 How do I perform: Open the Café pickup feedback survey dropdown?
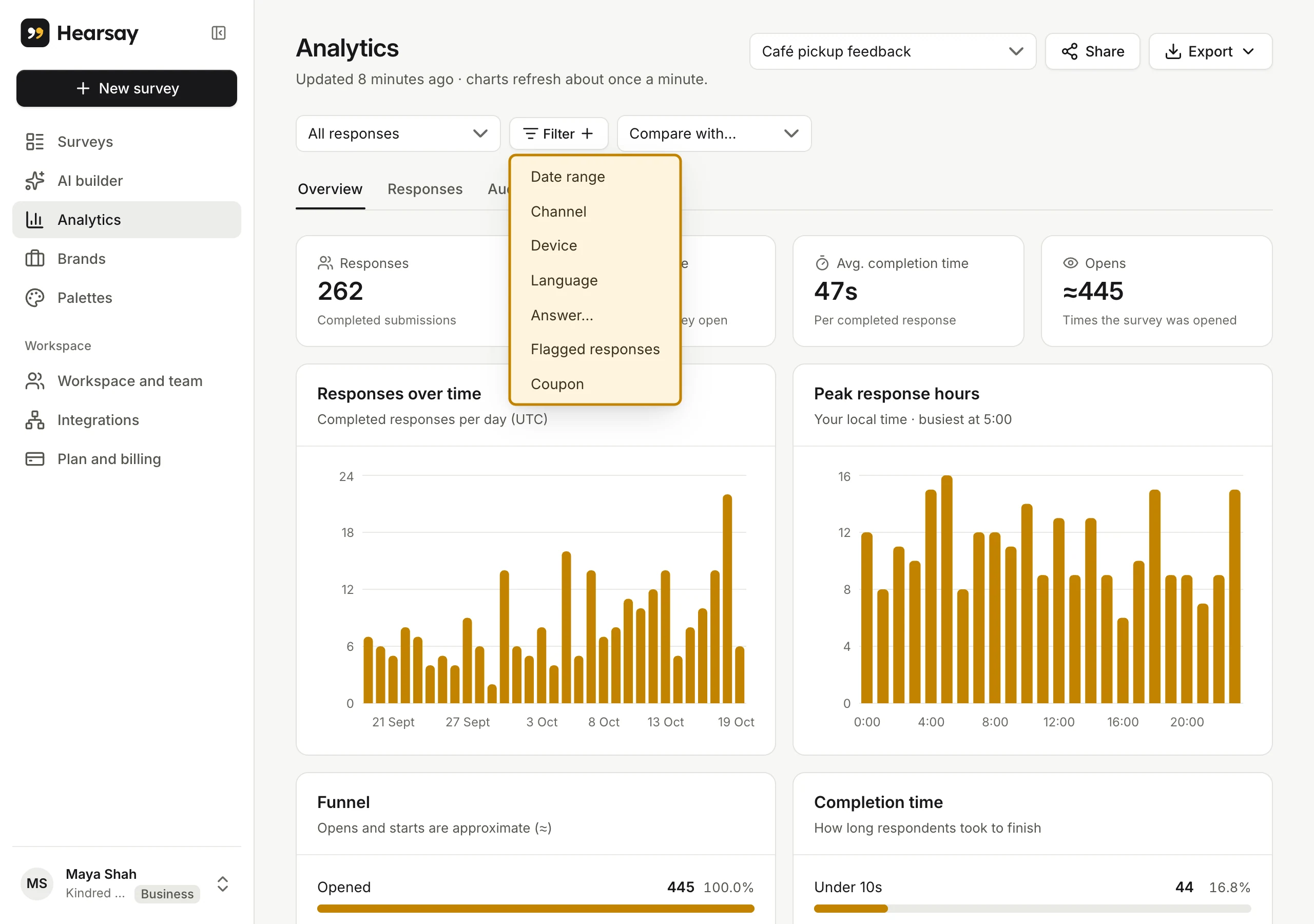pyautogui.click(x=892, y=51)
